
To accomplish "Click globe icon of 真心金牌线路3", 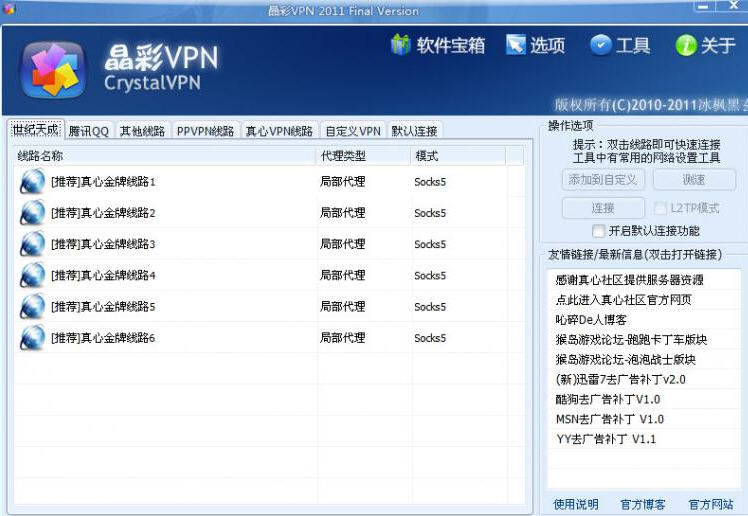I will click(32, 244).
